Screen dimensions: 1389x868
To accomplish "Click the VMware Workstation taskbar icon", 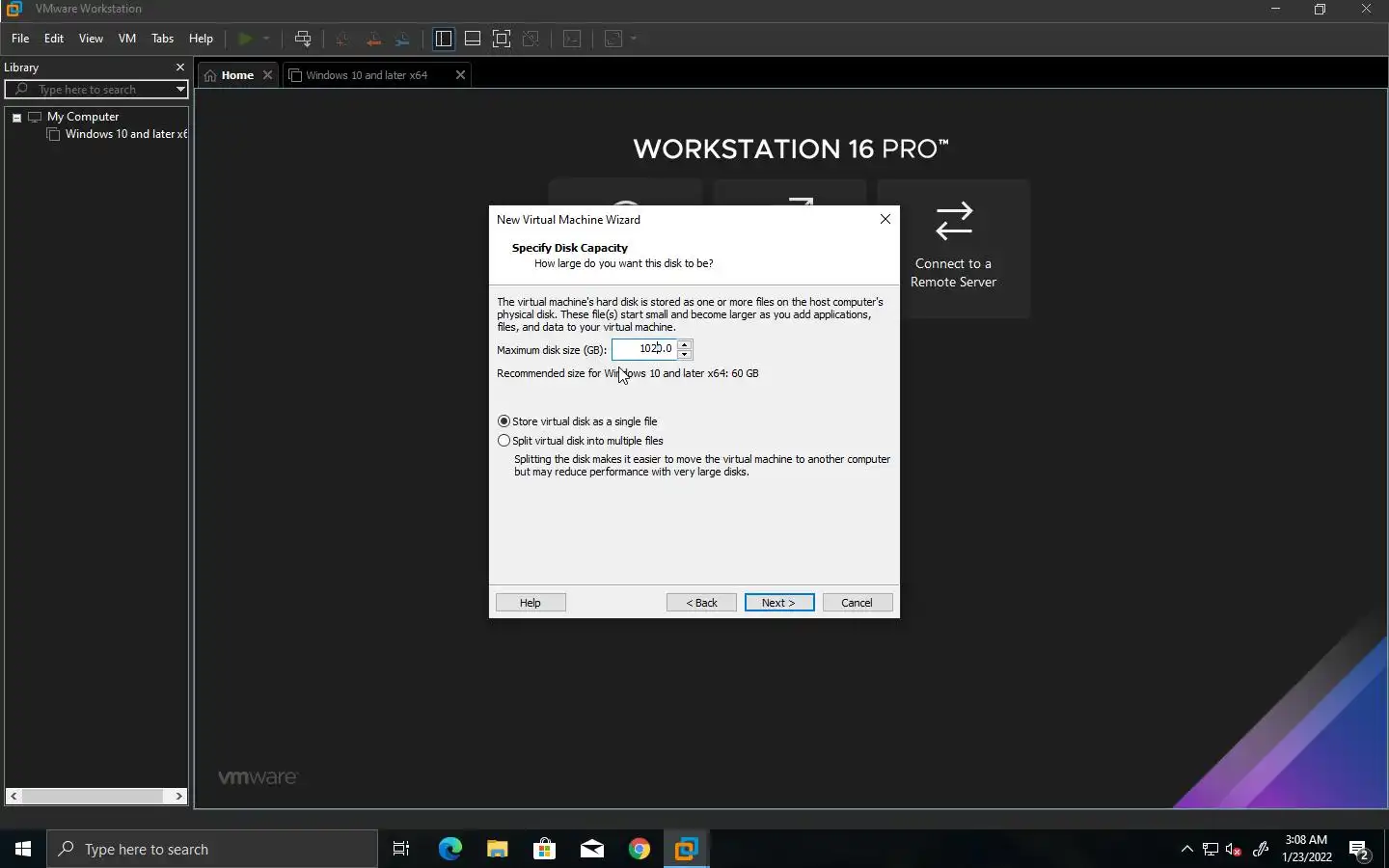I will 687,849.
